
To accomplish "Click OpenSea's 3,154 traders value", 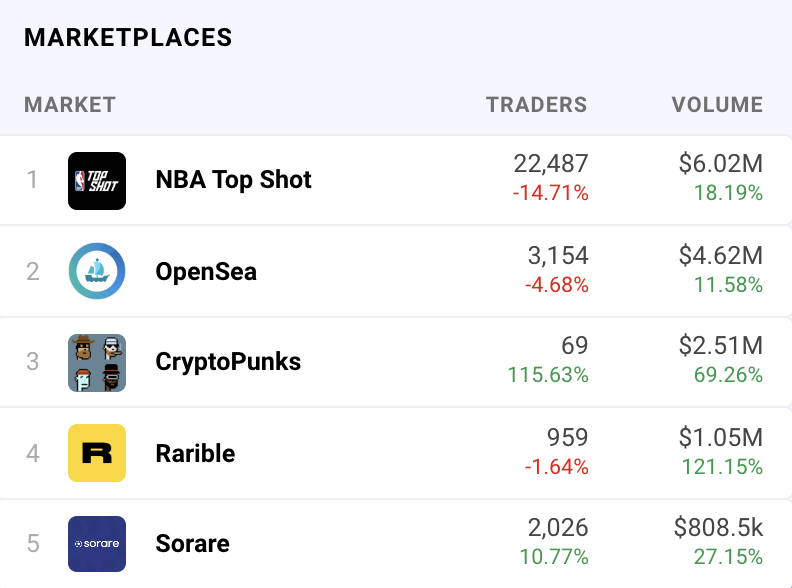I will click(558, 256).
